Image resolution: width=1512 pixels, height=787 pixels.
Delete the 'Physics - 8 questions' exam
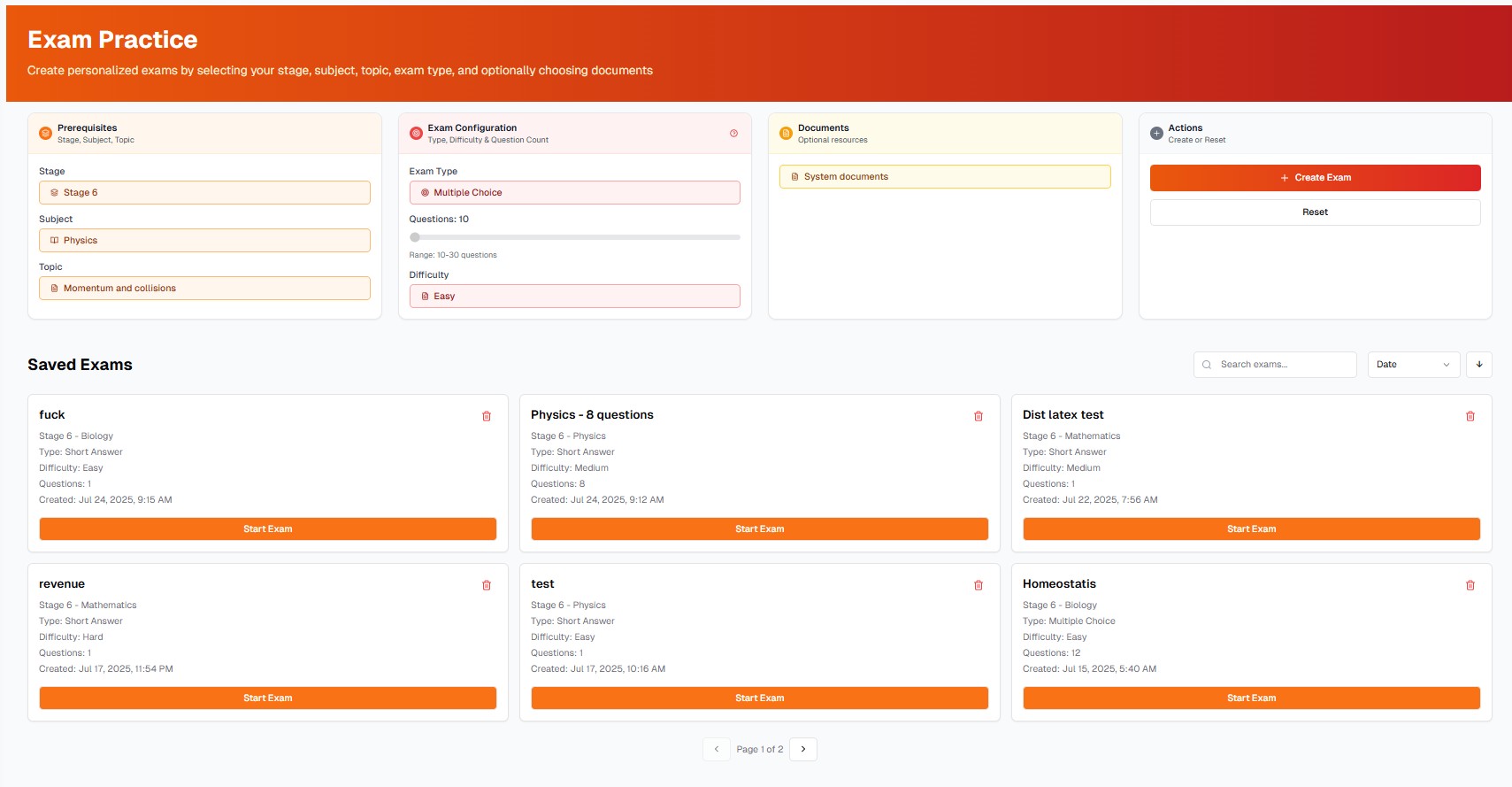[979, 416]
